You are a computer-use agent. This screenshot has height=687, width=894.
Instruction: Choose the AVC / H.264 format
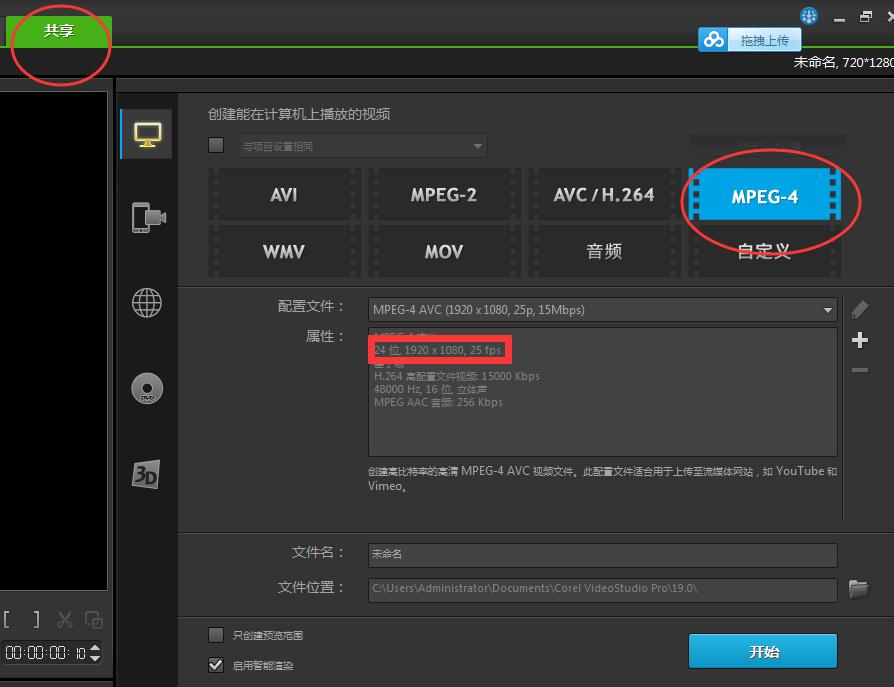tap(604, 194)
